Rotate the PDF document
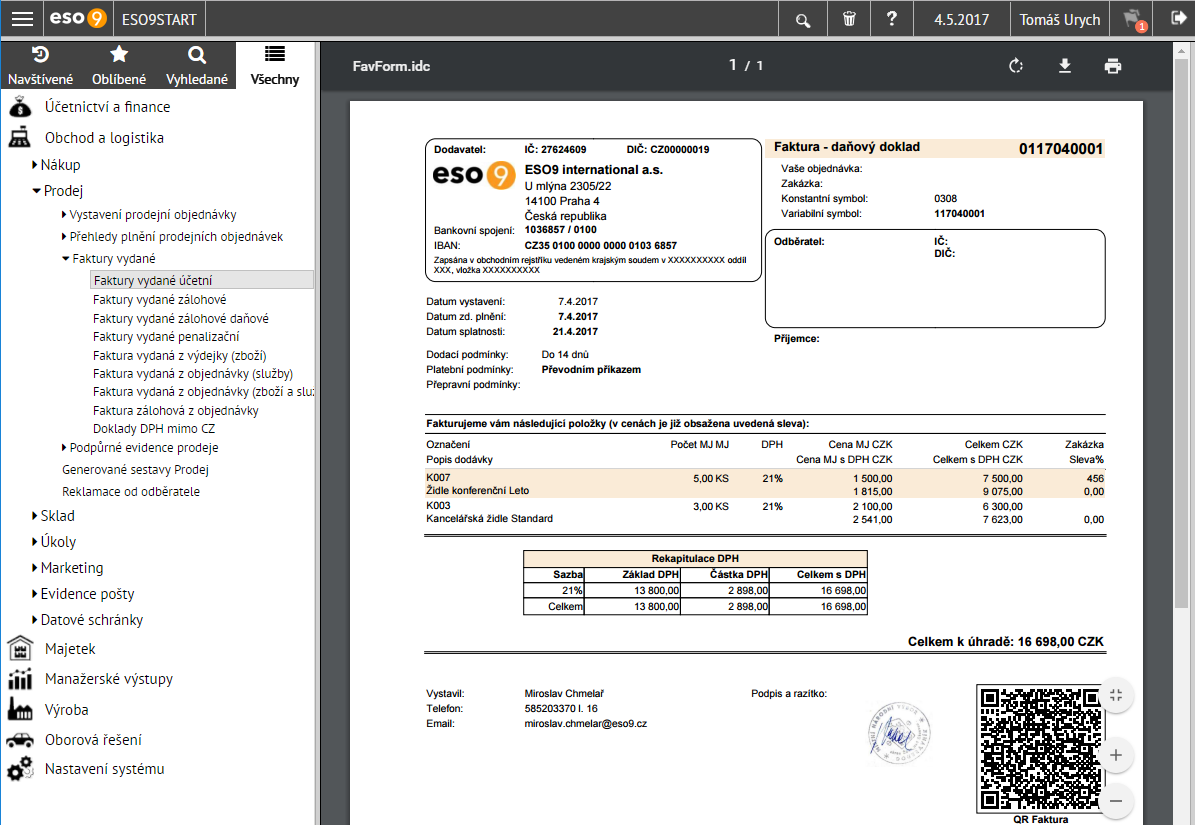This screenshot has width=1195, height=825. [1015, 66]
